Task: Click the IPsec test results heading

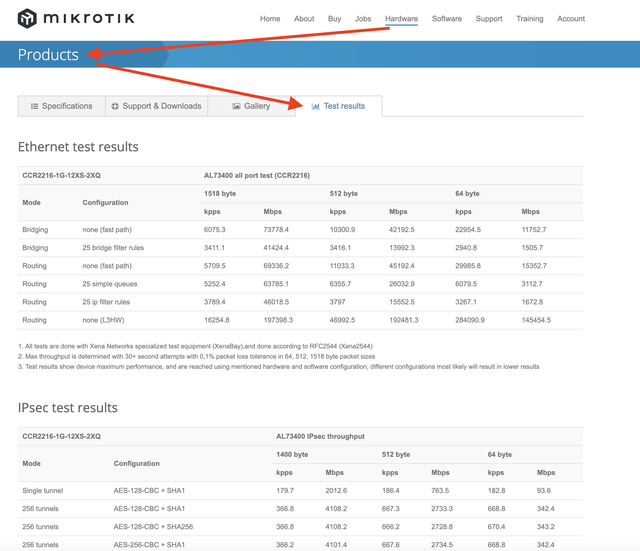Action: 68,407
